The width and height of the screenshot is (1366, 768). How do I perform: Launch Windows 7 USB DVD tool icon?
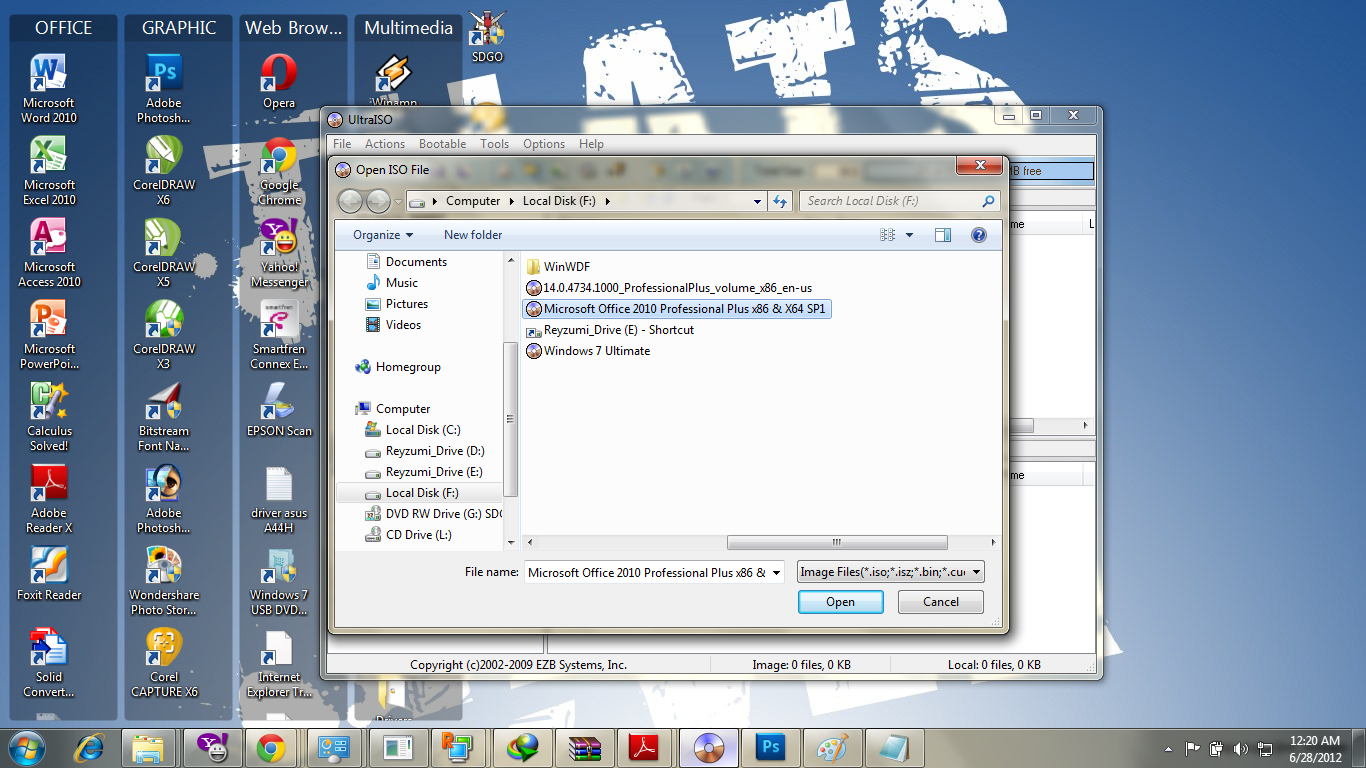click(x=279, y=580)
